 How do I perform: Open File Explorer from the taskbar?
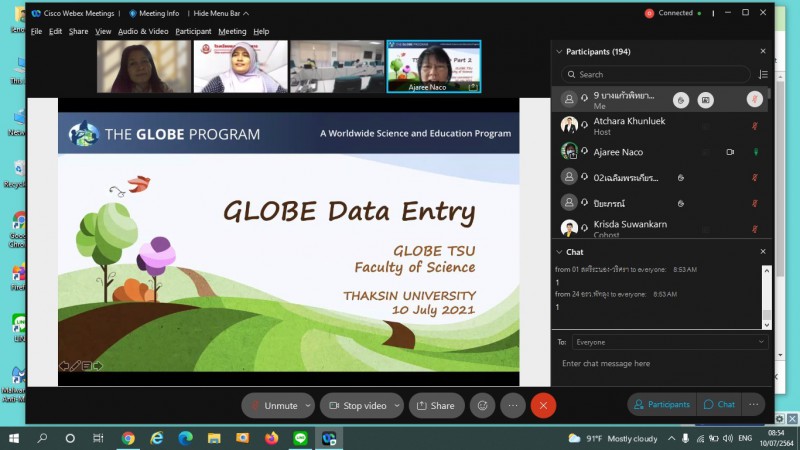[x=214, y=438]
